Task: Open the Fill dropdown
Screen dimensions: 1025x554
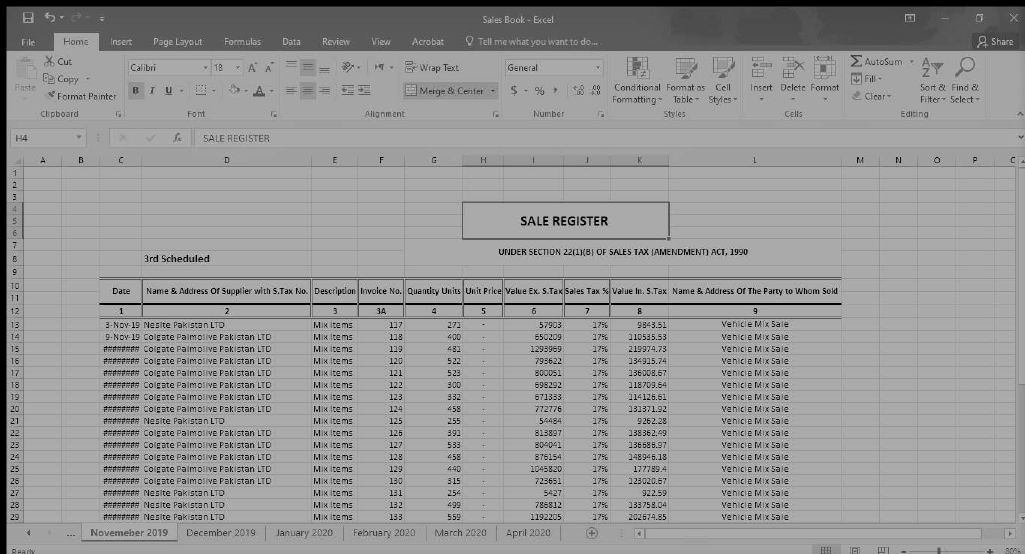Action: pyautogui.click(x=867, y=78)
